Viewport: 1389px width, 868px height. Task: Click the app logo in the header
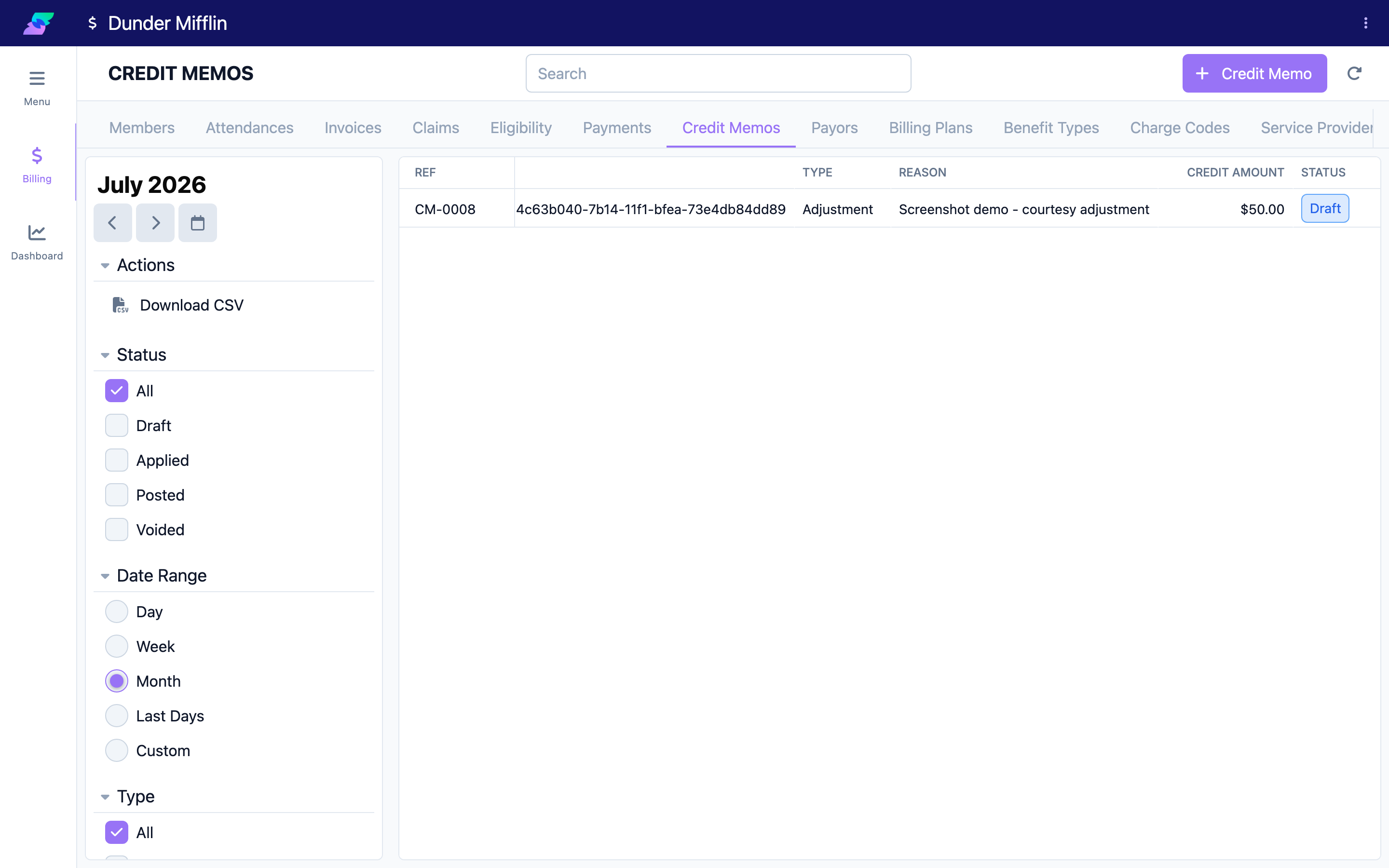click(39, 23)
